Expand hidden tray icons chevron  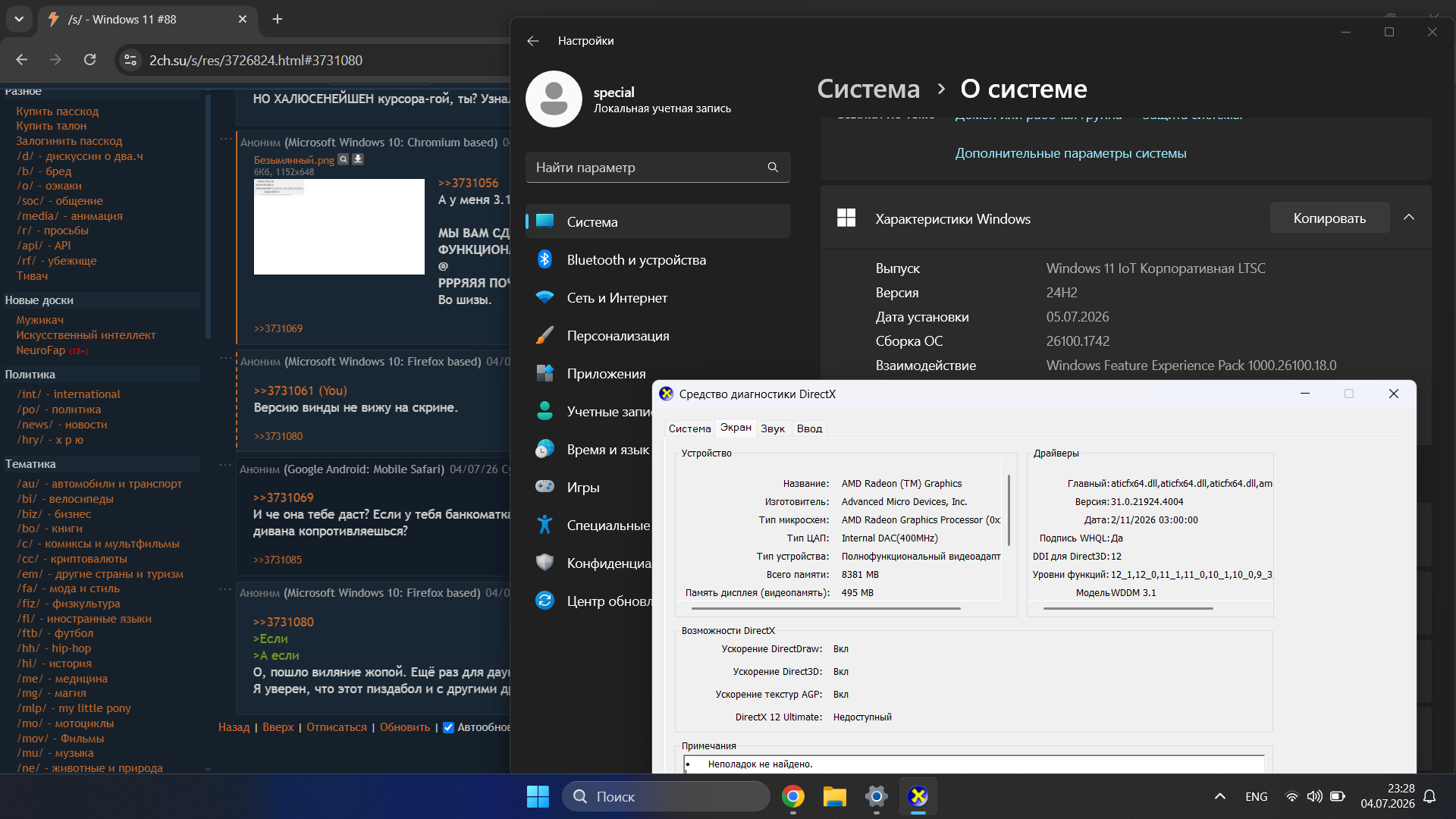point(1220,796)
